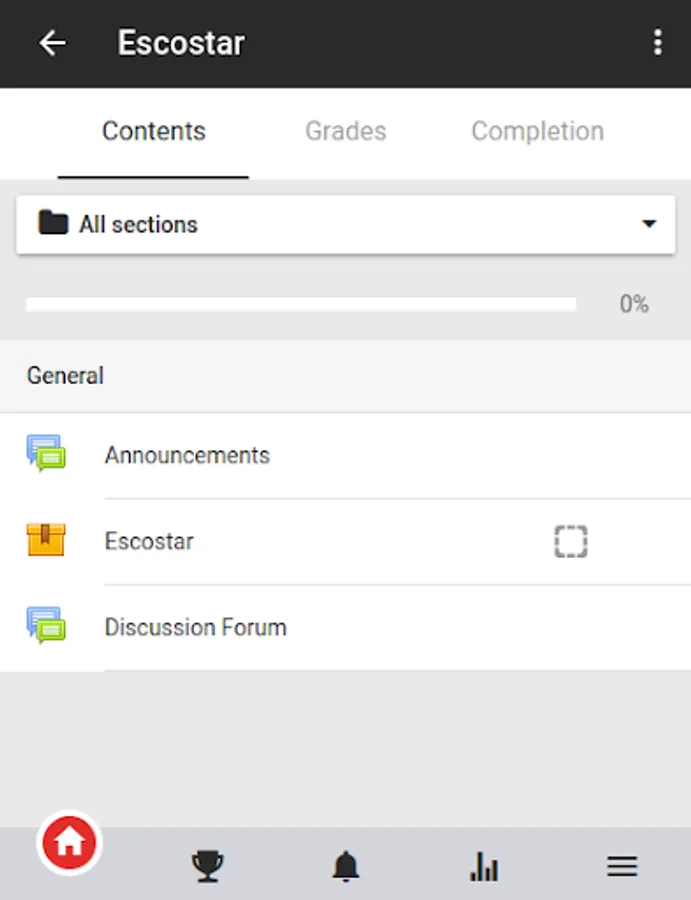Tap the back arrow in the header
The image size is (691, 900).
pos(52,43)
